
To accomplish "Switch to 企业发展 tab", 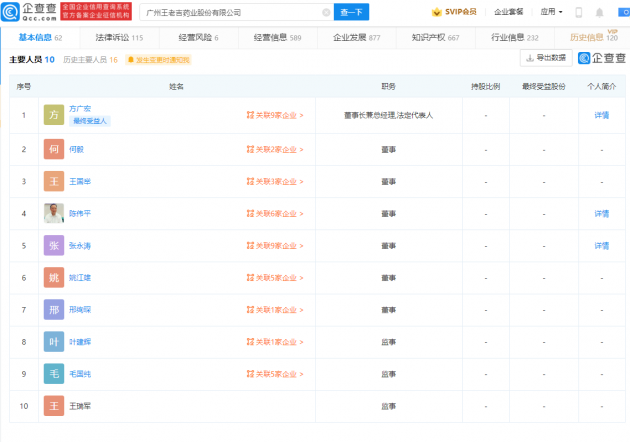I will pyautogui.click(x=356, y=37).
